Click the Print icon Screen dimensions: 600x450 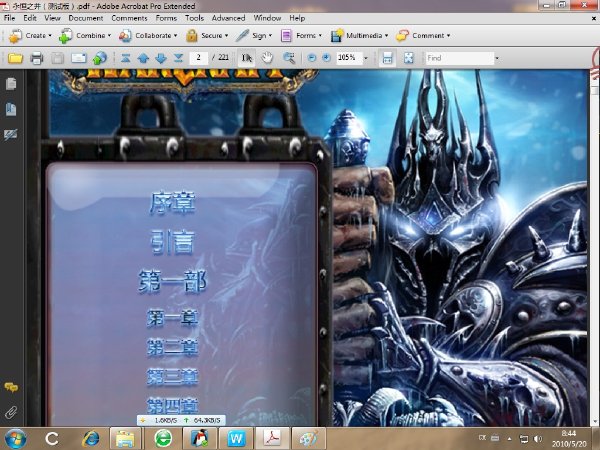pyautogui.click(x=37, y=58)
